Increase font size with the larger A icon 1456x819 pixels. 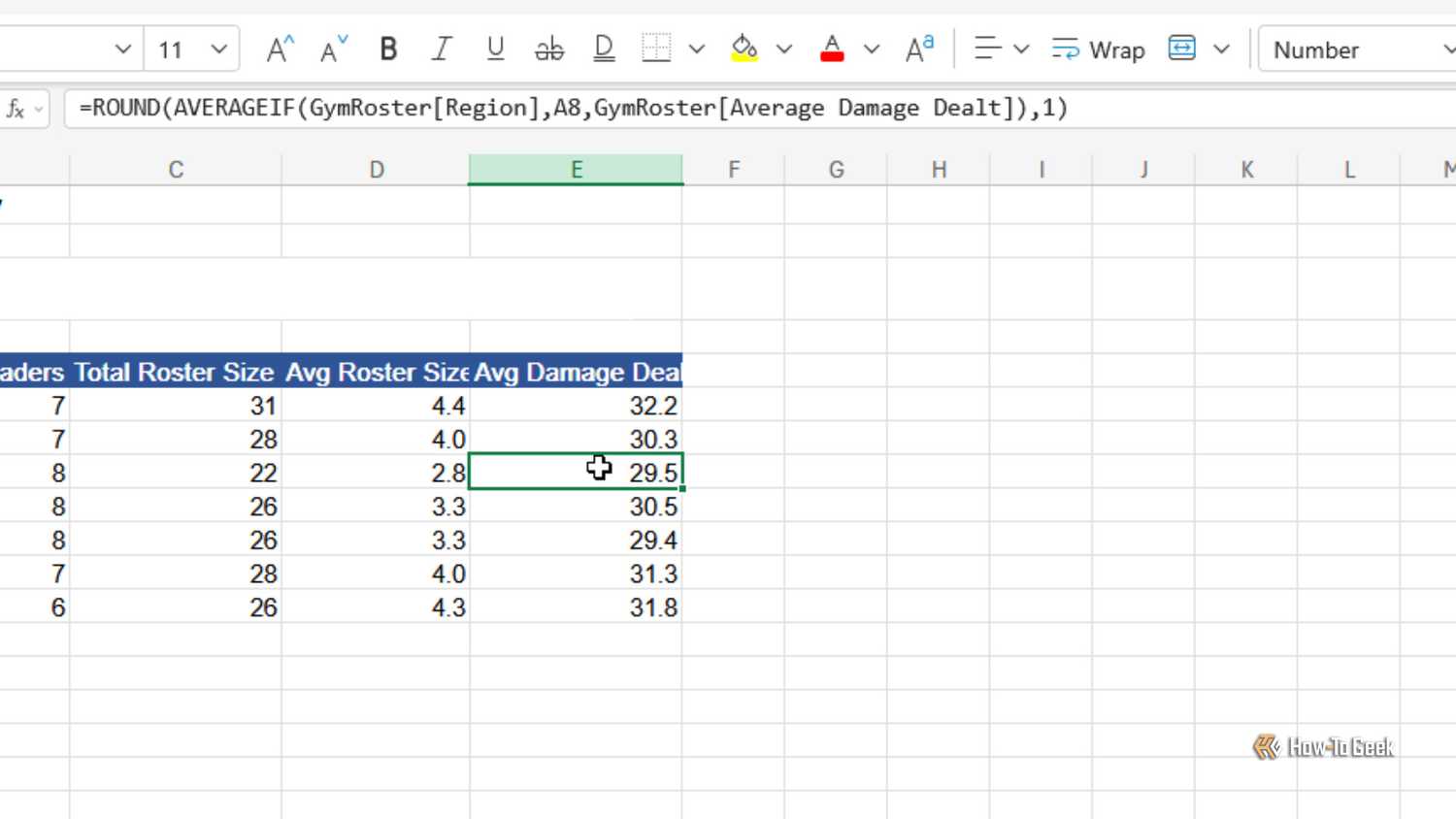(280, 49)
